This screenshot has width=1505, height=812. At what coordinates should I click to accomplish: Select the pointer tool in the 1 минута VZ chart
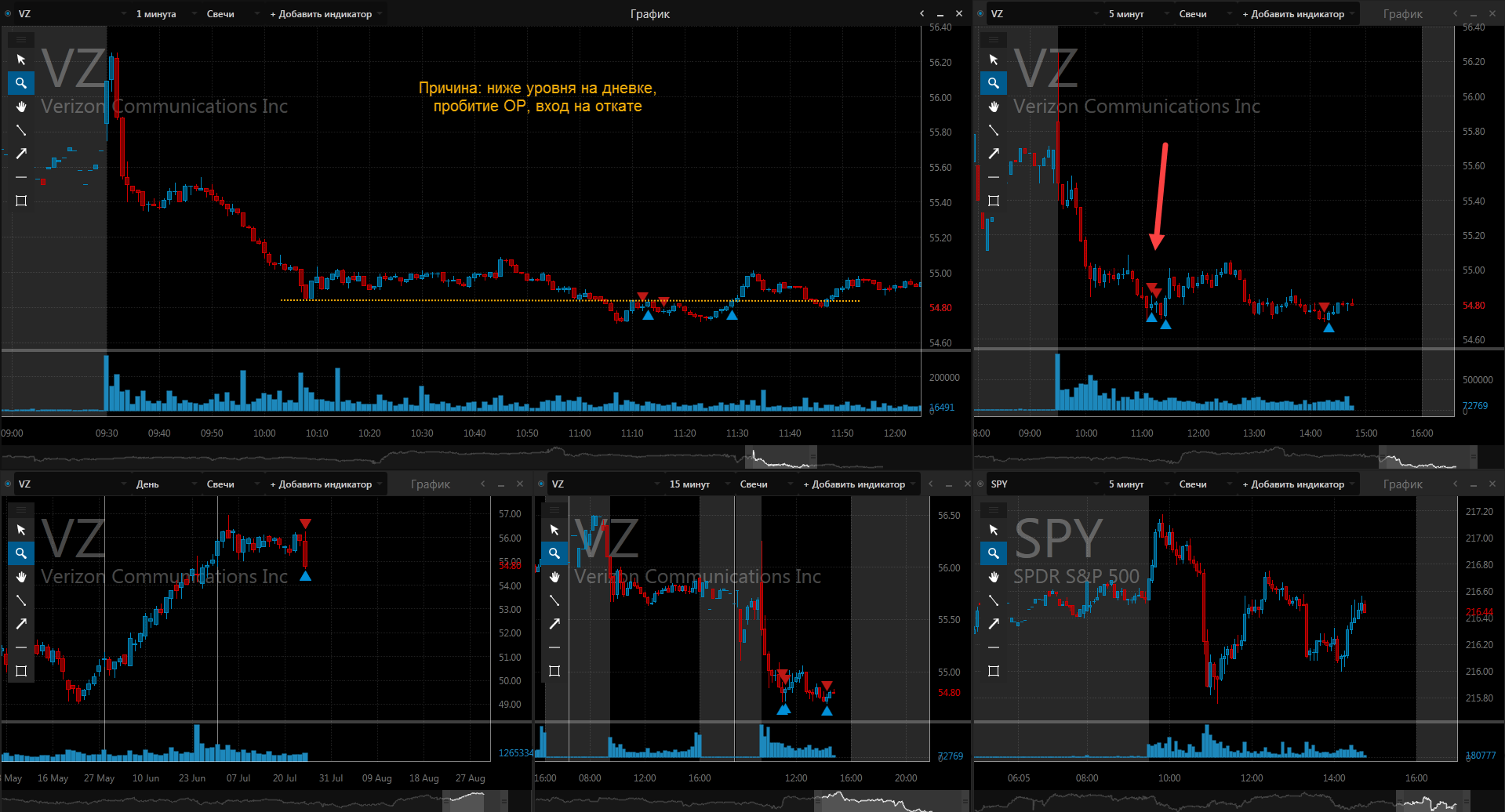click(x=21, y=60)
